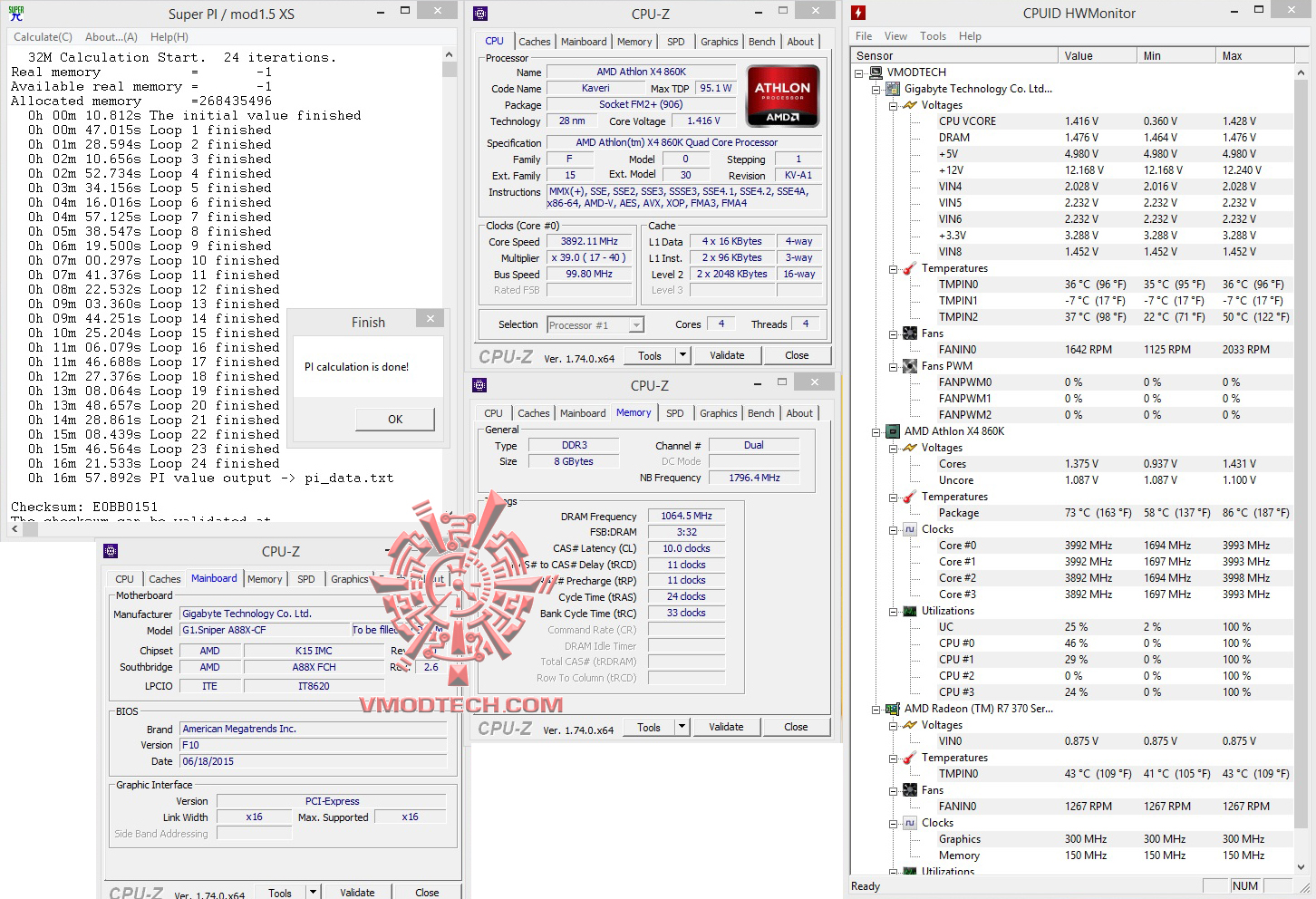Open the Calculate(C) menu in Super PI
This screenshot has width=1316, height=899.
[43, 37]
